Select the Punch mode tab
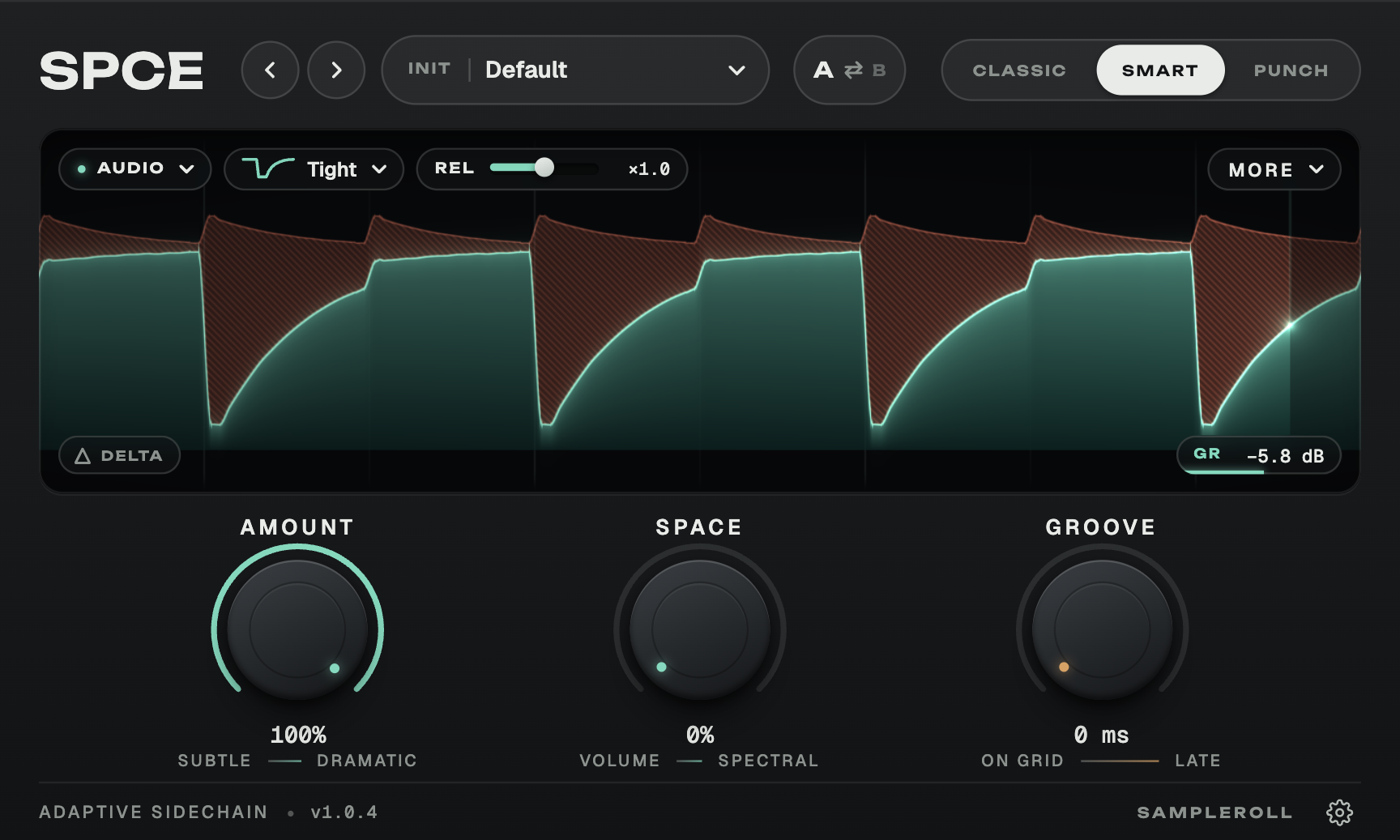Viewport: 1400px width, 840px height. point(1291,70)
